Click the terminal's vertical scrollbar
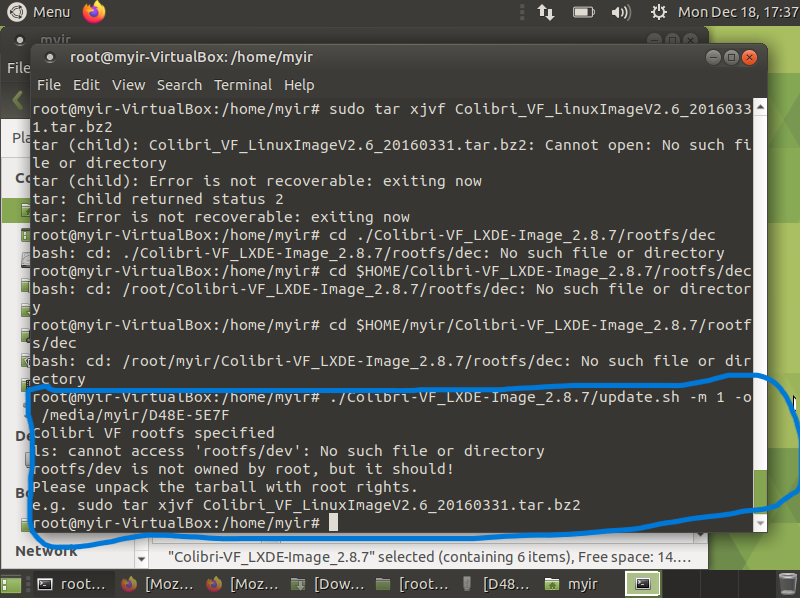800x598 pixels. [x=761, y=480]
